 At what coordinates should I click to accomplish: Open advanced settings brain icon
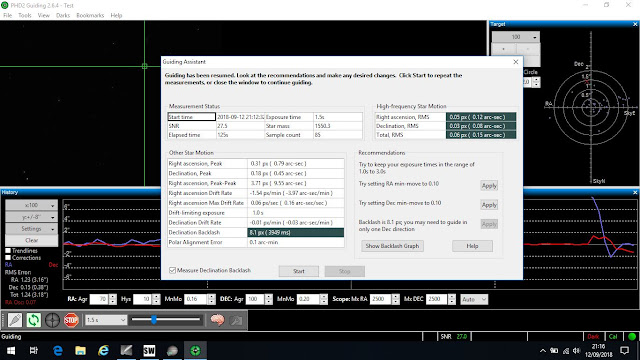pos(217,320)
